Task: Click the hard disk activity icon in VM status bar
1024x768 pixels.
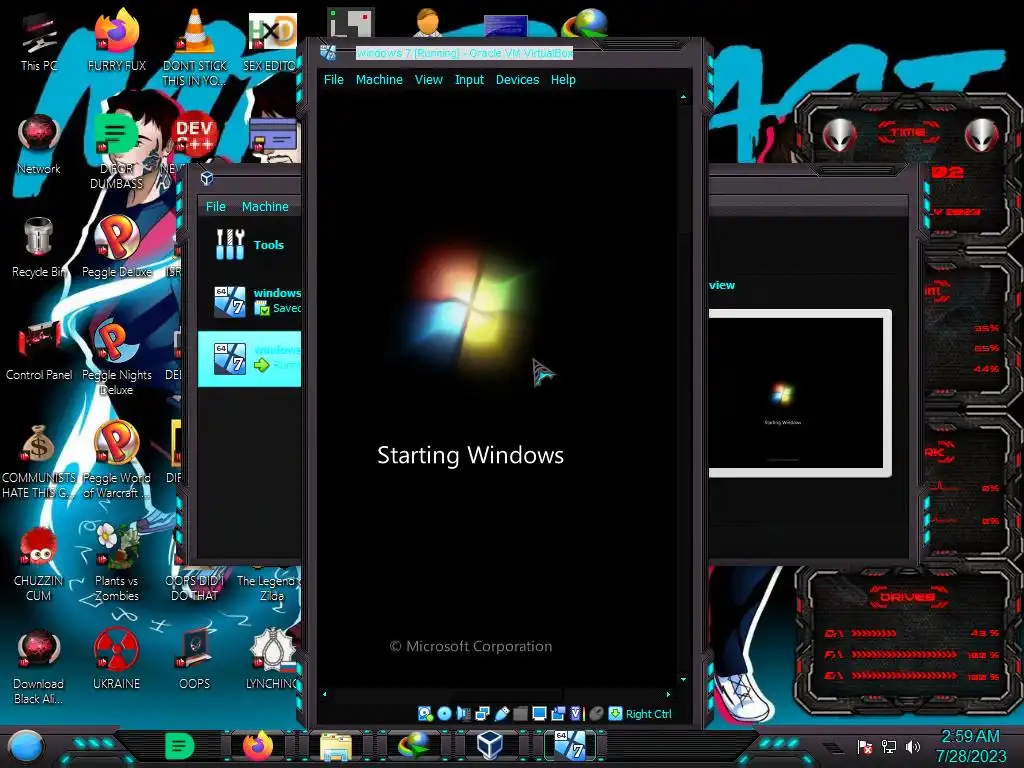Action: 425,714
